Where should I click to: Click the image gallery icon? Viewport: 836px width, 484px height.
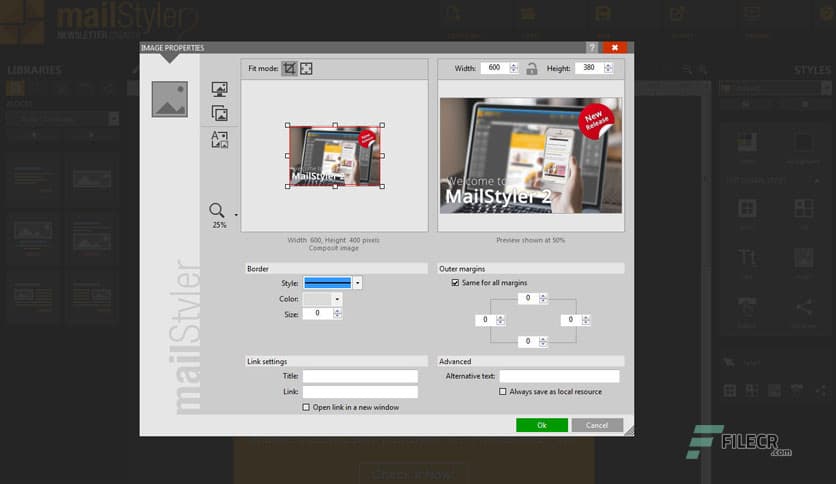(220, 113)
